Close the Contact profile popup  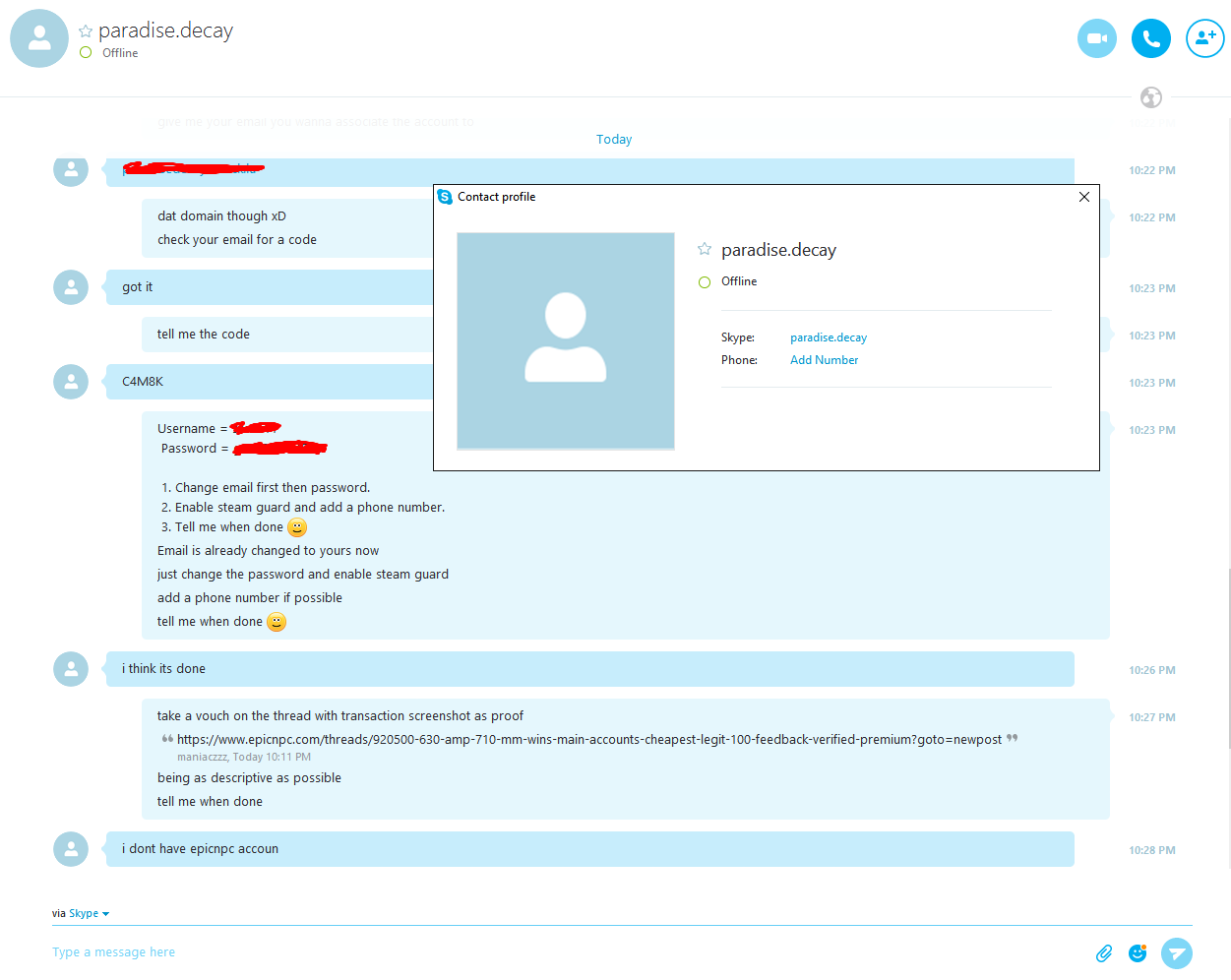pos(1084,197)
